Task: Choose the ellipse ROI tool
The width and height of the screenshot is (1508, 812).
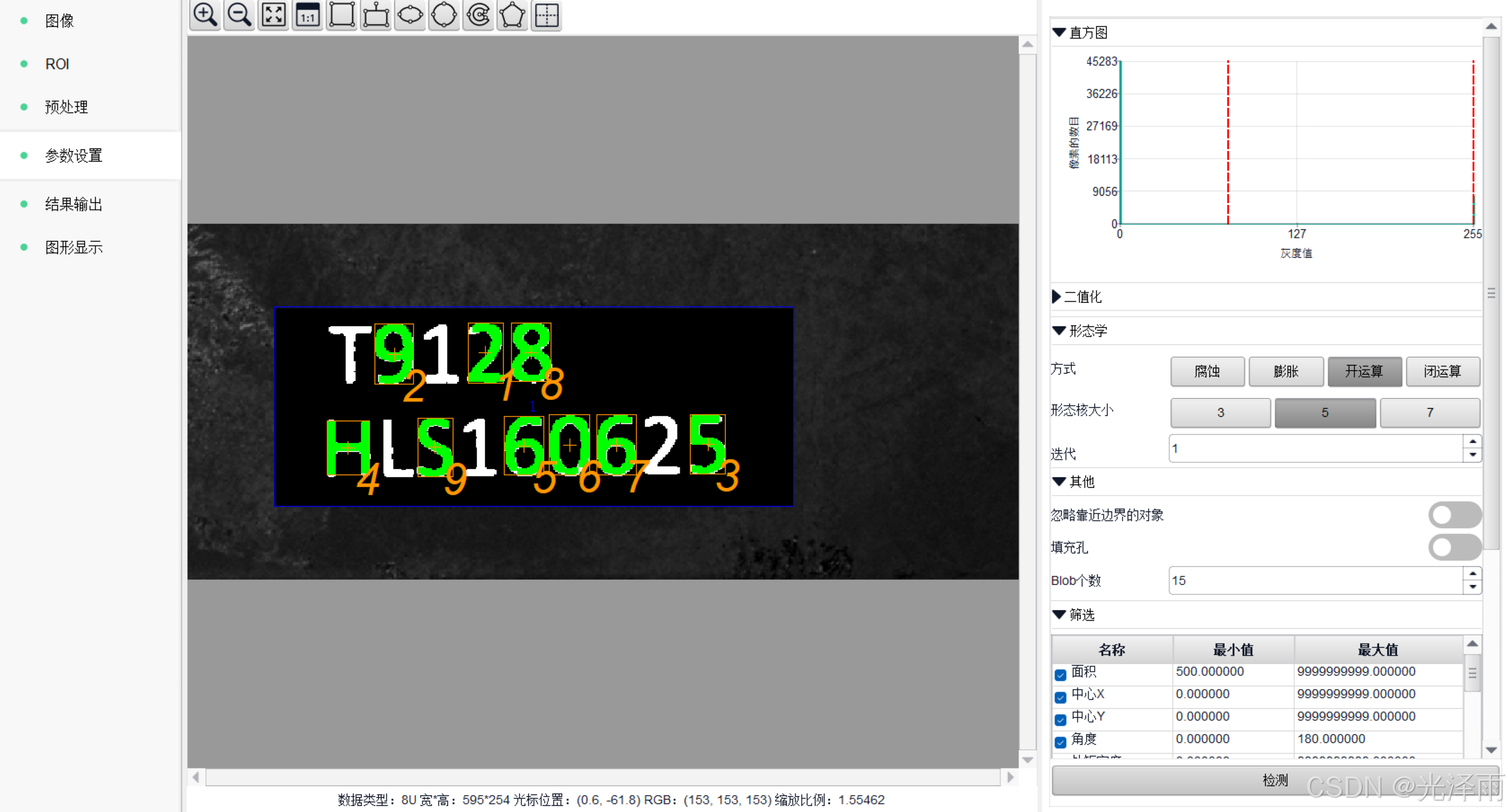Action: tap(410, 14)
